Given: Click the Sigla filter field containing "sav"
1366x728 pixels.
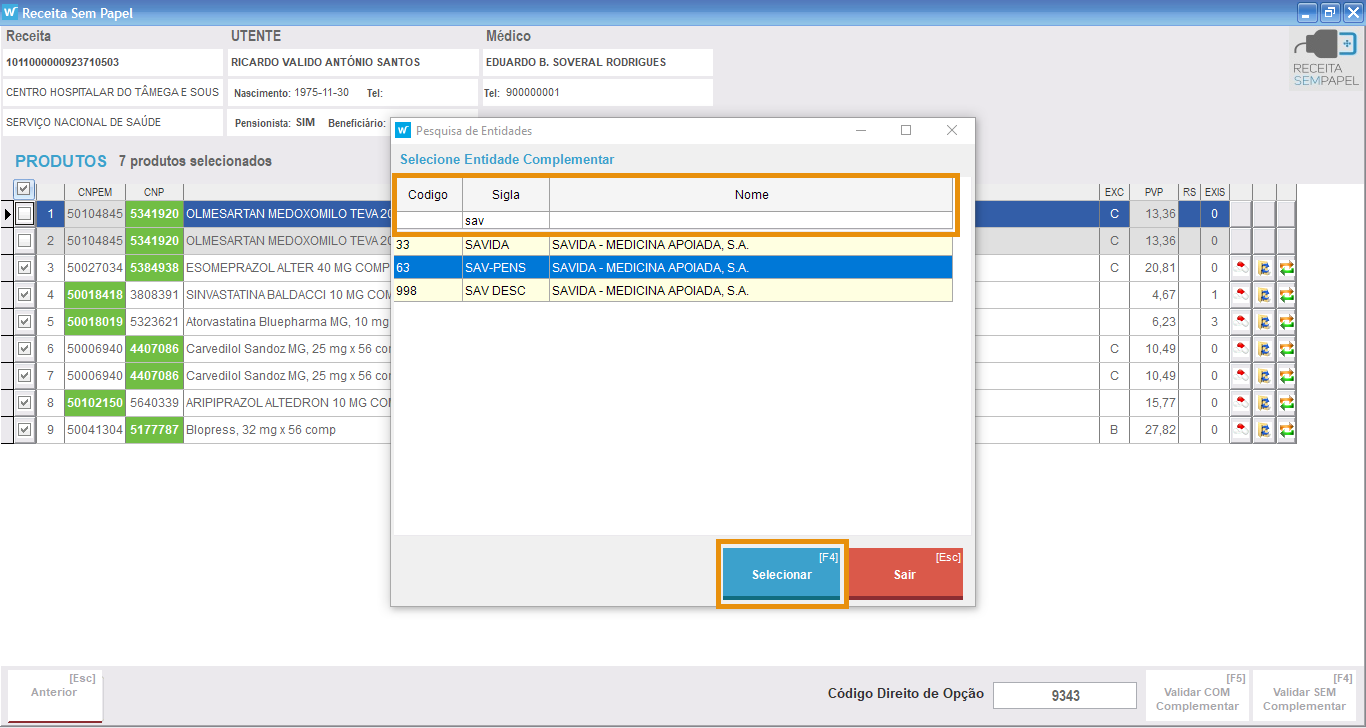Looking at the screenshot, I should tap(505, 220).
